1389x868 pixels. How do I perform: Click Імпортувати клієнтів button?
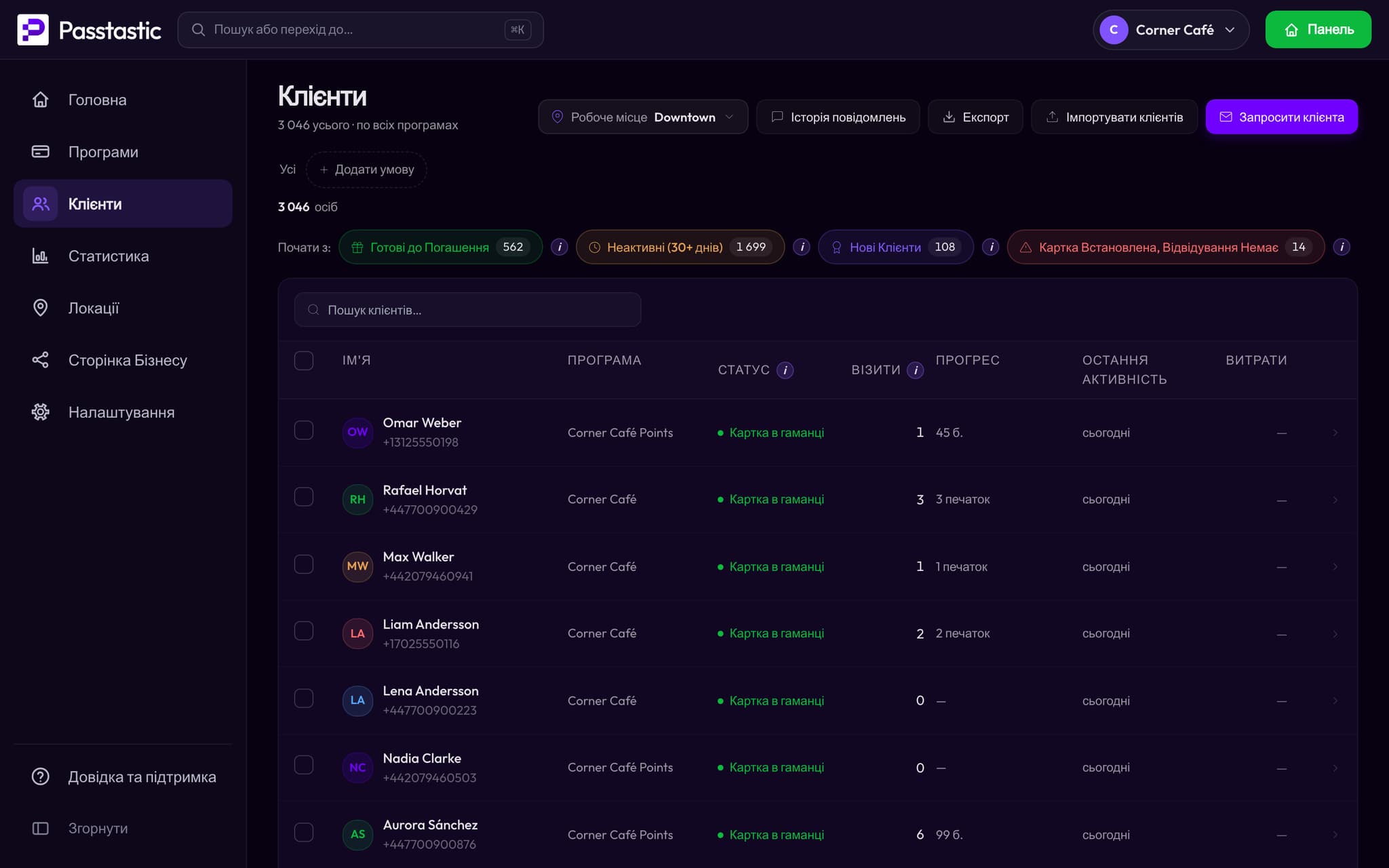[1114, 117]
